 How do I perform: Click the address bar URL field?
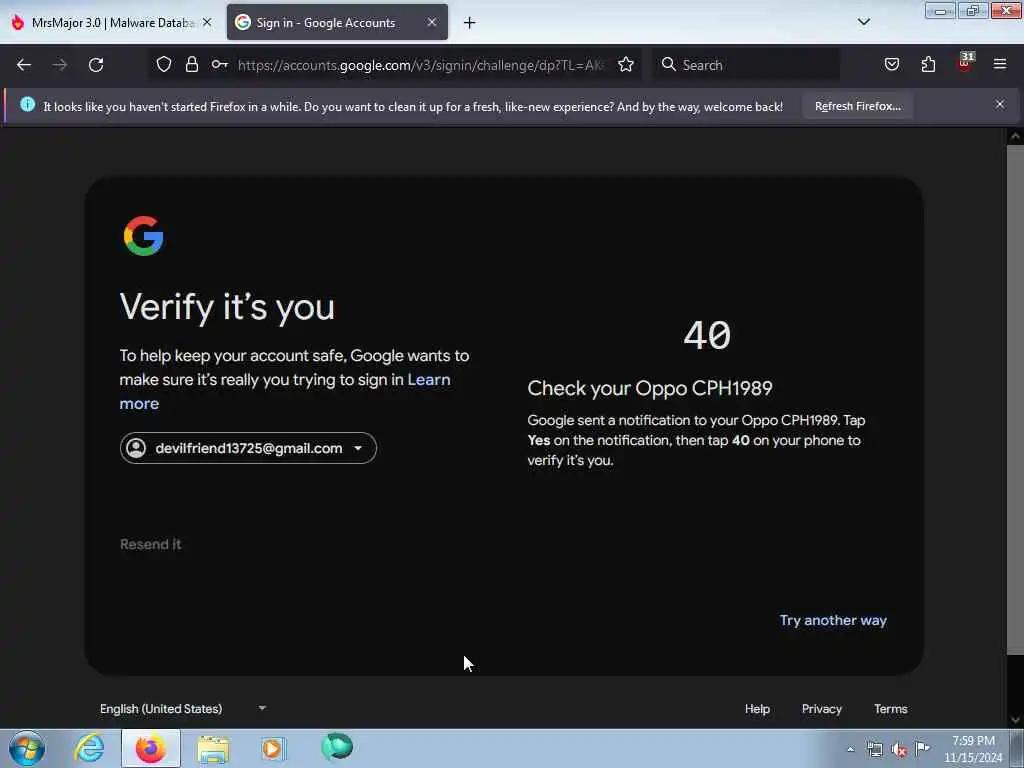click(x=421, y=65)
